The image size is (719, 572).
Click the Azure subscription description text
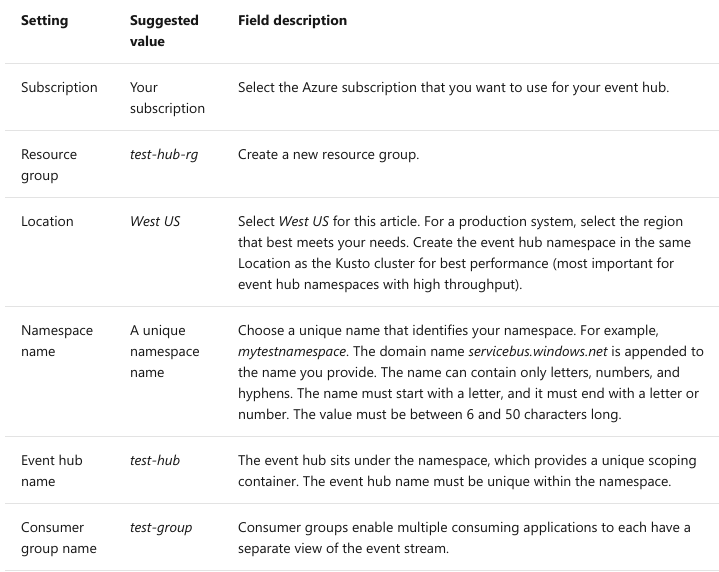(x=453, y=87)
